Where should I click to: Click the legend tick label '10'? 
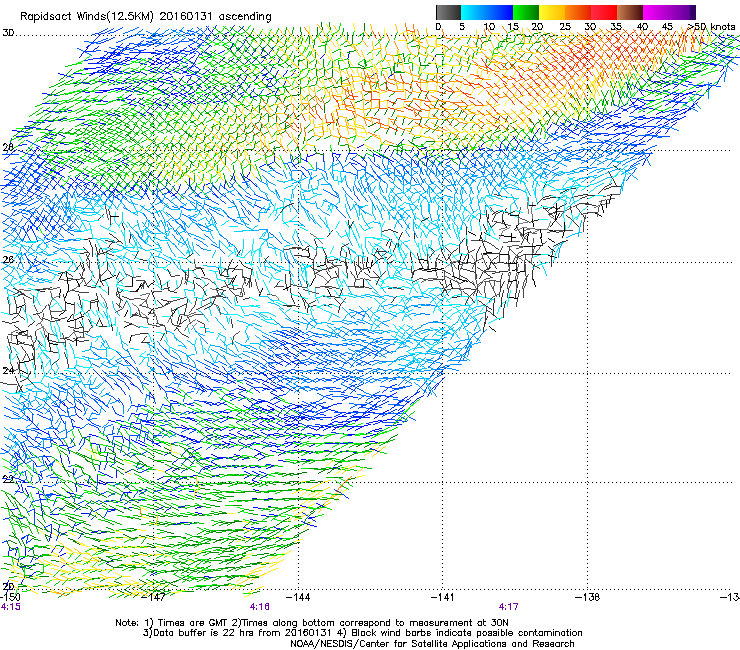pyautogui.click(x=489, y=27)
